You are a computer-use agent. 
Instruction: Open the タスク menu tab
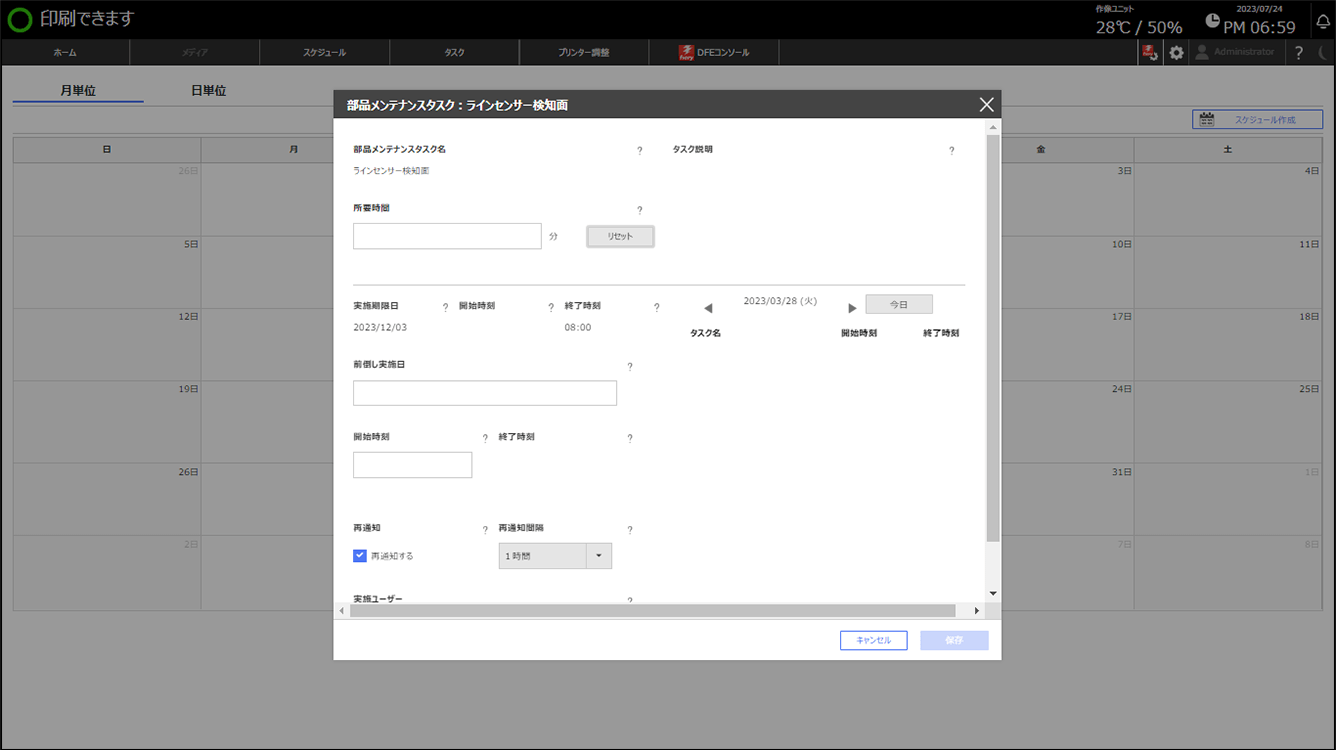(454, 52)
